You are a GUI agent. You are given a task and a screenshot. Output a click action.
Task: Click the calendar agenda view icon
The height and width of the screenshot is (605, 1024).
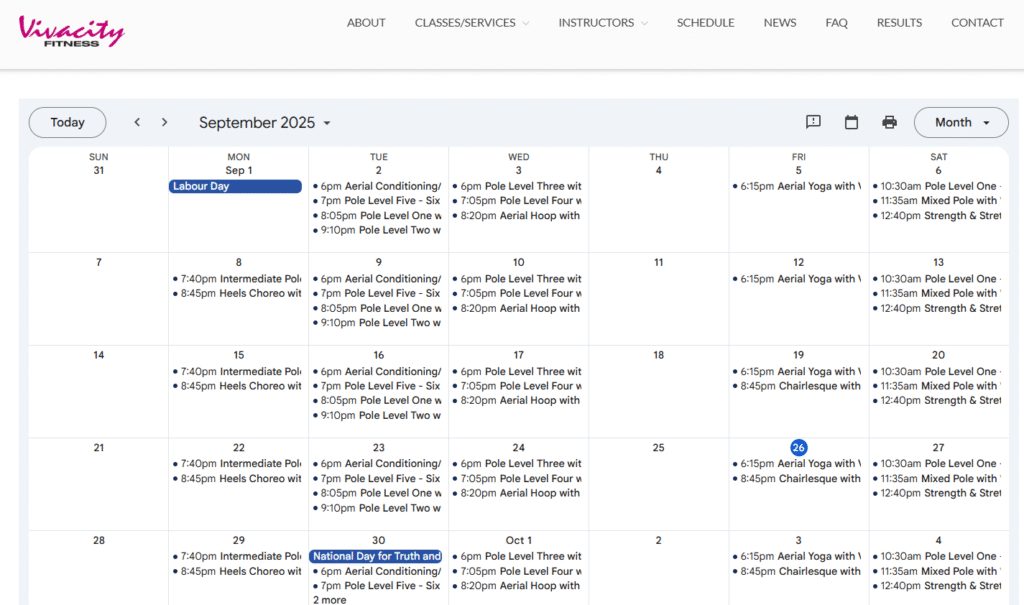coord(851,122)
